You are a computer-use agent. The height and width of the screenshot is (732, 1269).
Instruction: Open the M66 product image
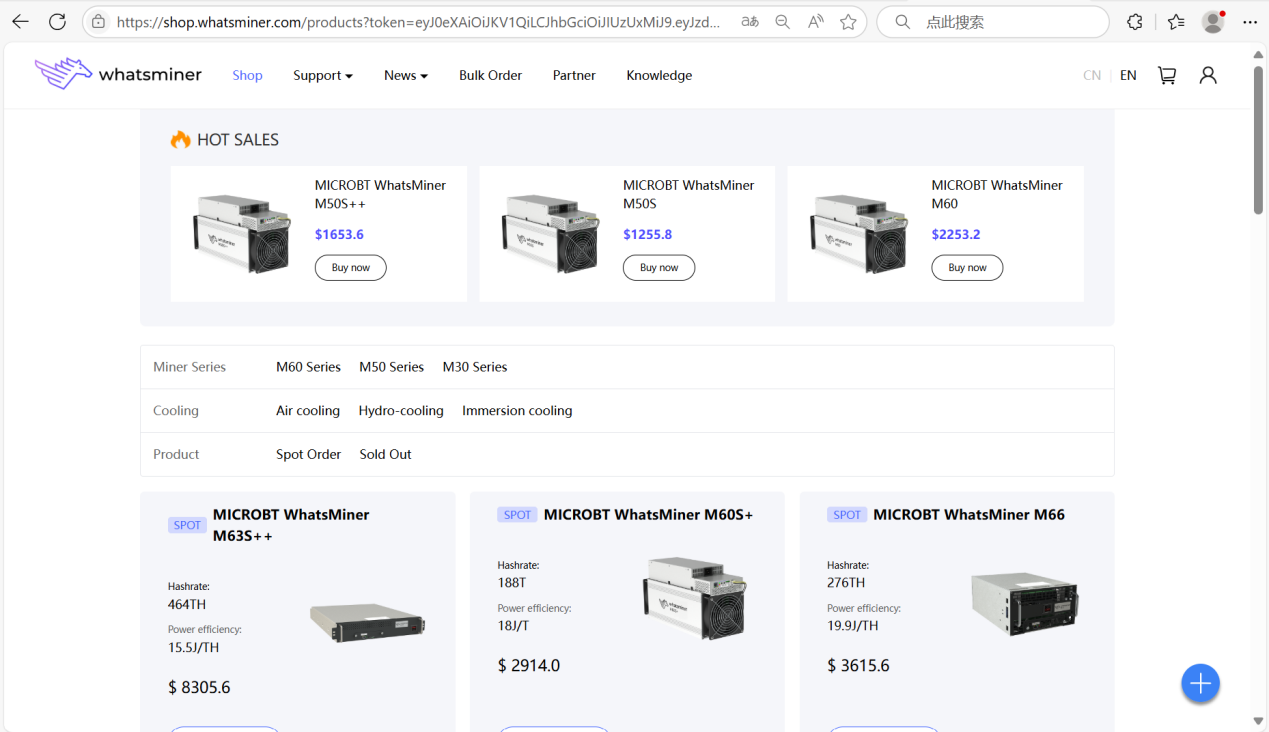(x=1025, y=604)
